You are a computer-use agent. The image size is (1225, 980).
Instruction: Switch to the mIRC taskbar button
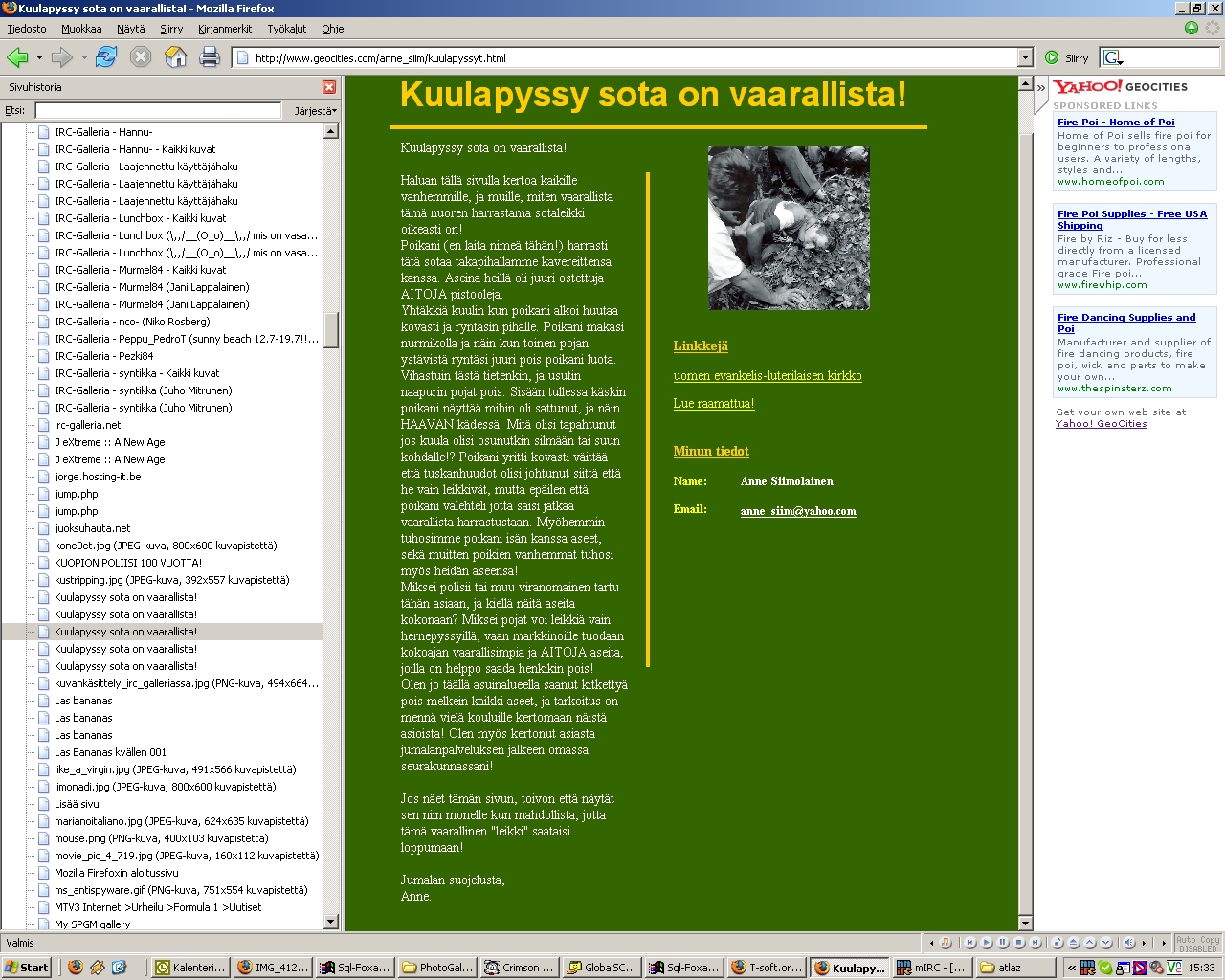coord(931,968)
